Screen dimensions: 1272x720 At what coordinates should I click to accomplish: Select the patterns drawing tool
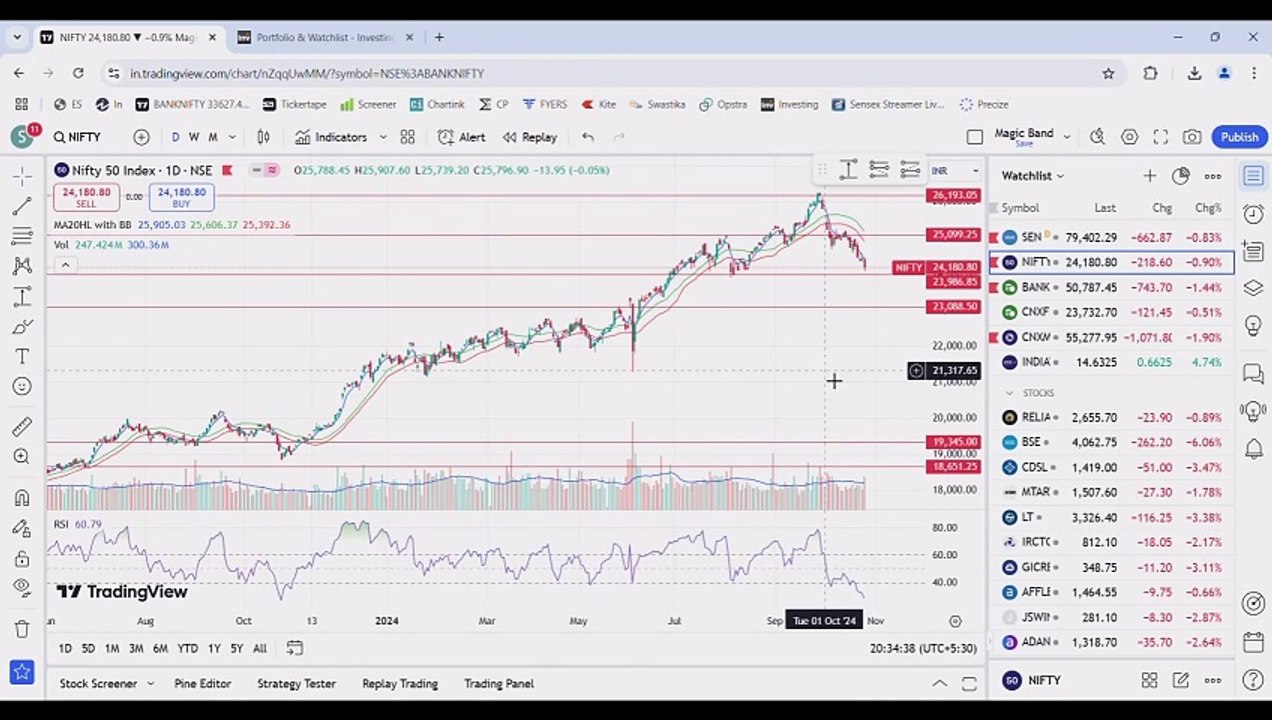(21, 266)
